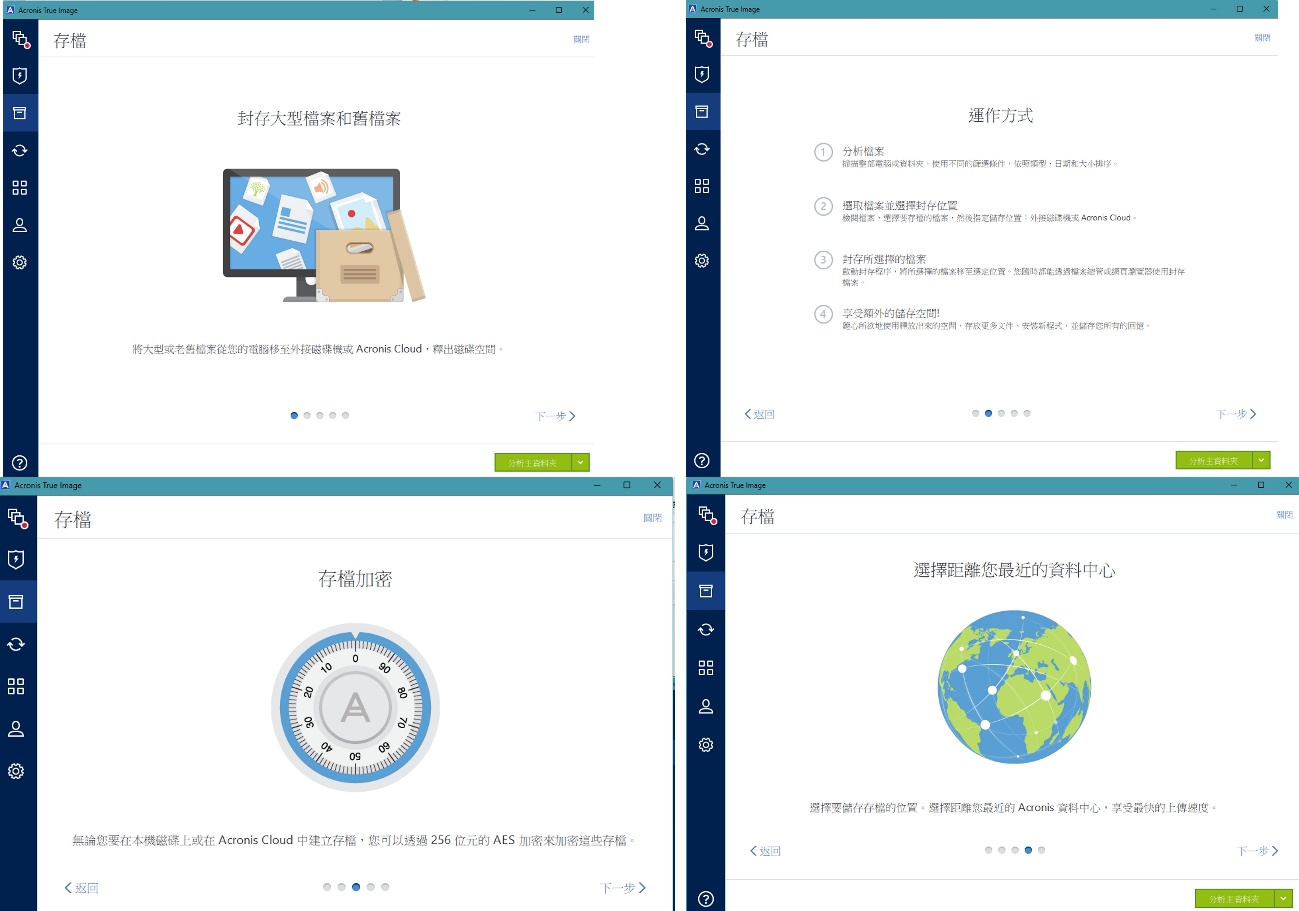Open Backup icon in 選擇距離您最近的資料中心 window

tap(707, 515)
